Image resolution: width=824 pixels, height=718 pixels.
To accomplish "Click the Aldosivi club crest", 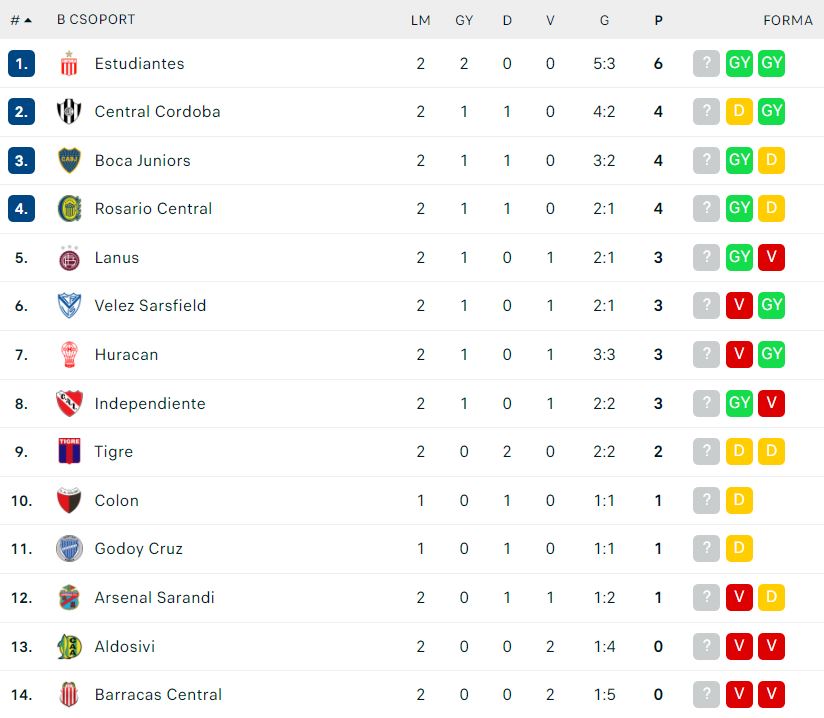I will pos(69,646).
